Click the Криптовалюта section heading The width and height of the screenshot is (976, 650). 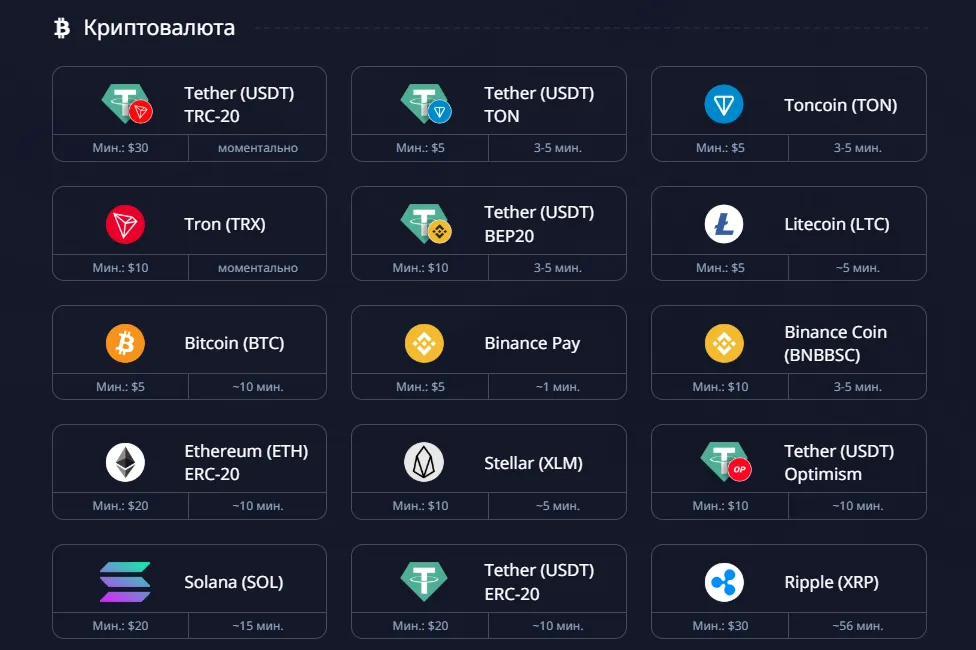point(159,28)
